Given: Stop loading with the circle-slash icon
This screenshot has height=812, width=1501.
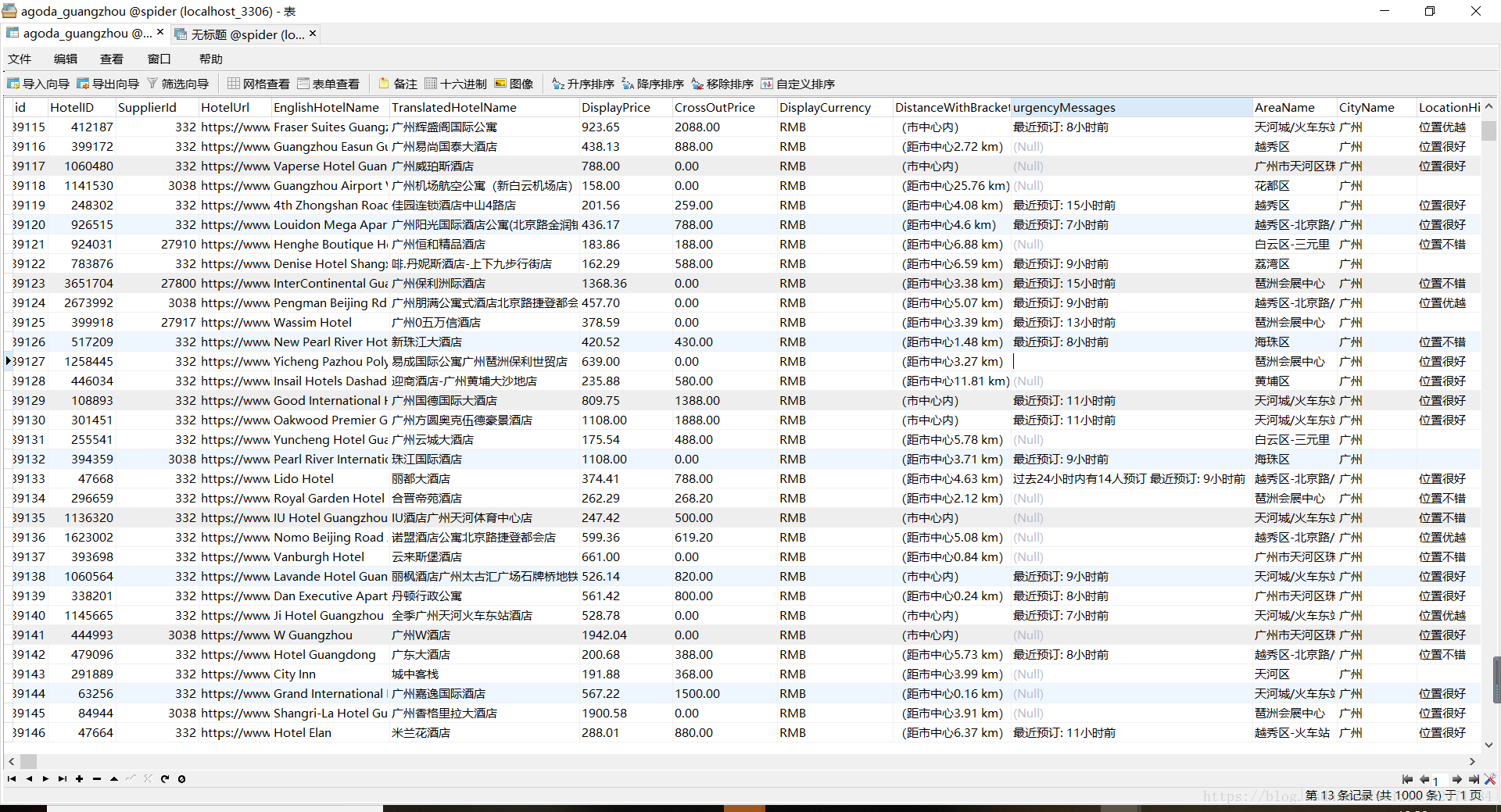Looking at the screenshot, I should point(181,778).
